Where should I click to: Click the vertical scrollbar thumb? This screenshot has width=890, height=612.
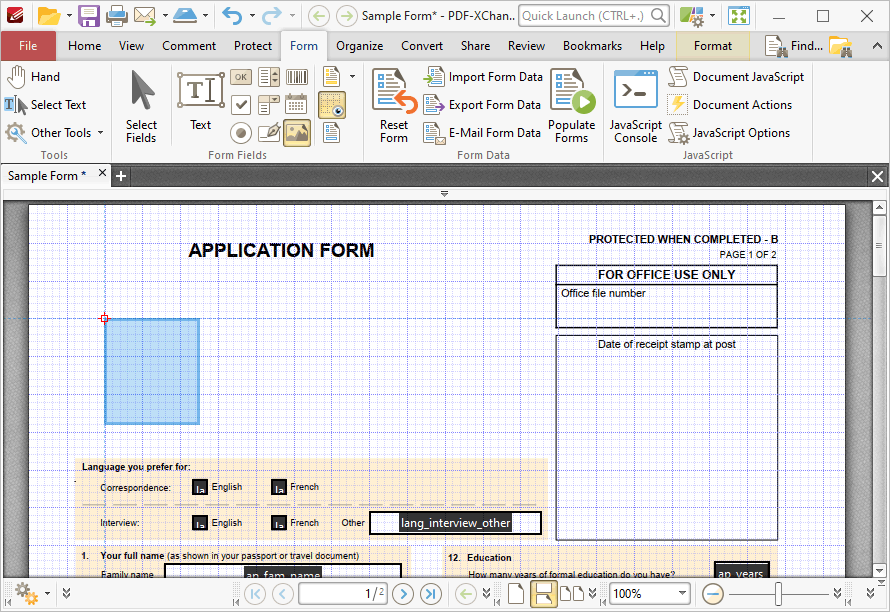pyautogui.click(x=879, y=245)
